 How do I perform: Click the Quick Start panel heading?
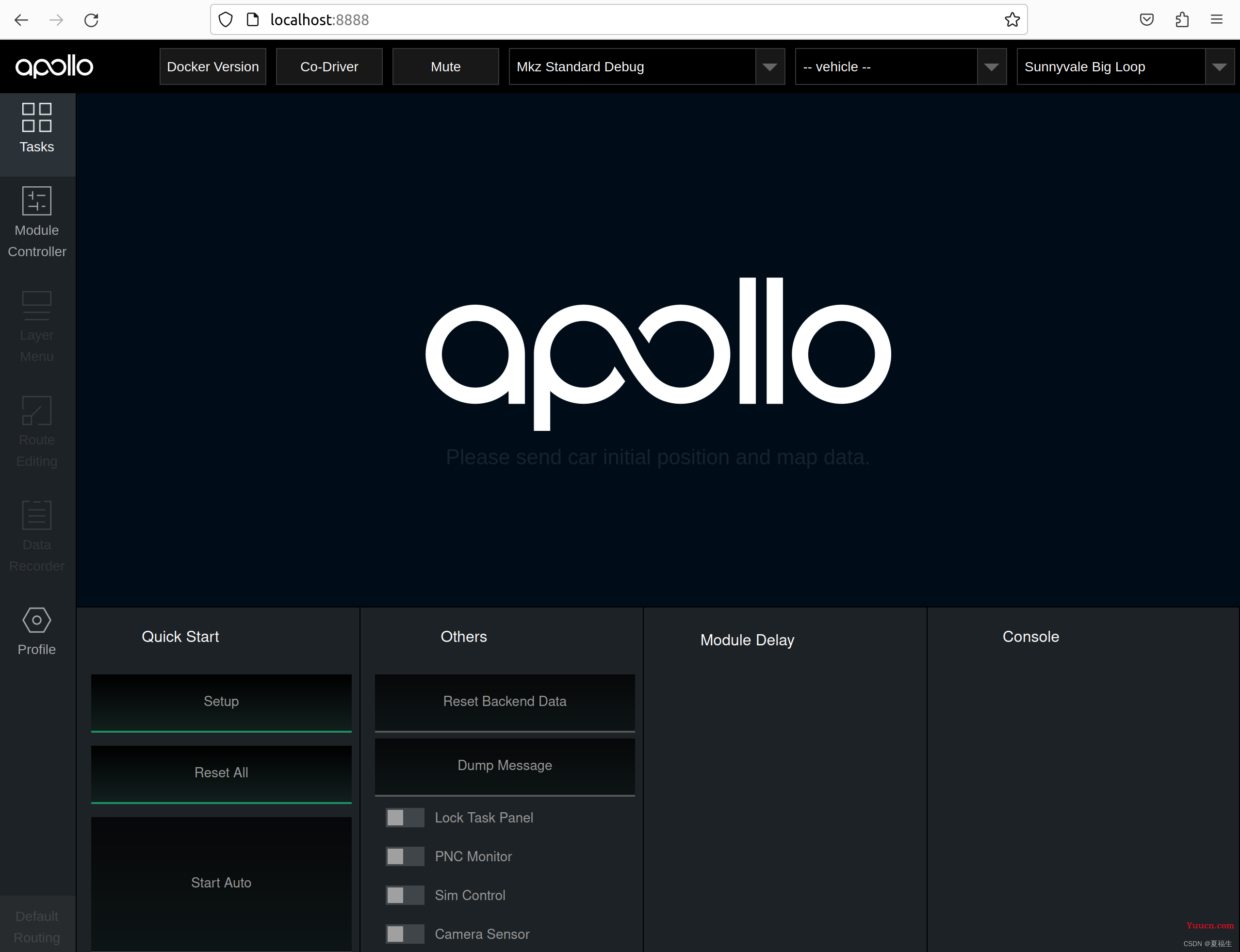coord(180,637)
